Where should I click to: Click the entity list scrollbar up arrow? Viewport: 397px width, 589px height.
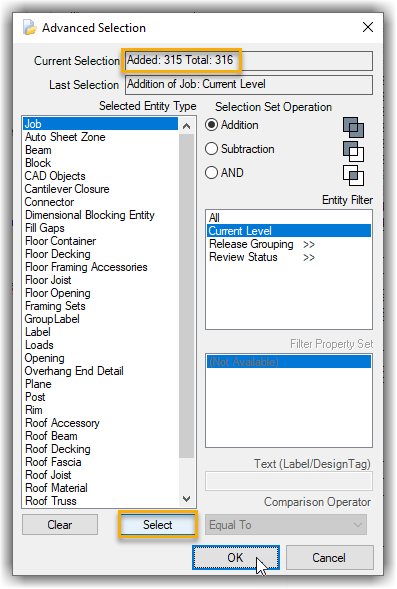186,126
